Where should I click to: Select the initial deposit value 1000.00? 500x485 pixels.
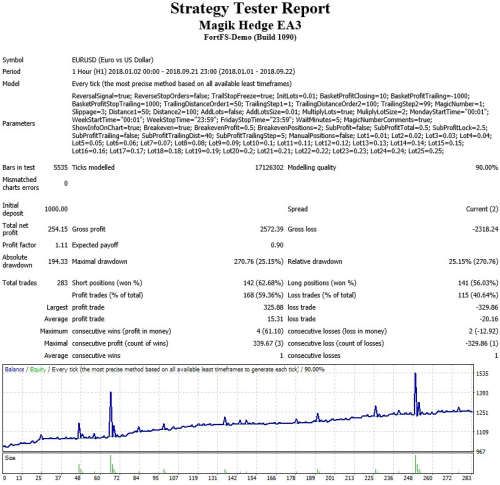click(x=56, y=209)
